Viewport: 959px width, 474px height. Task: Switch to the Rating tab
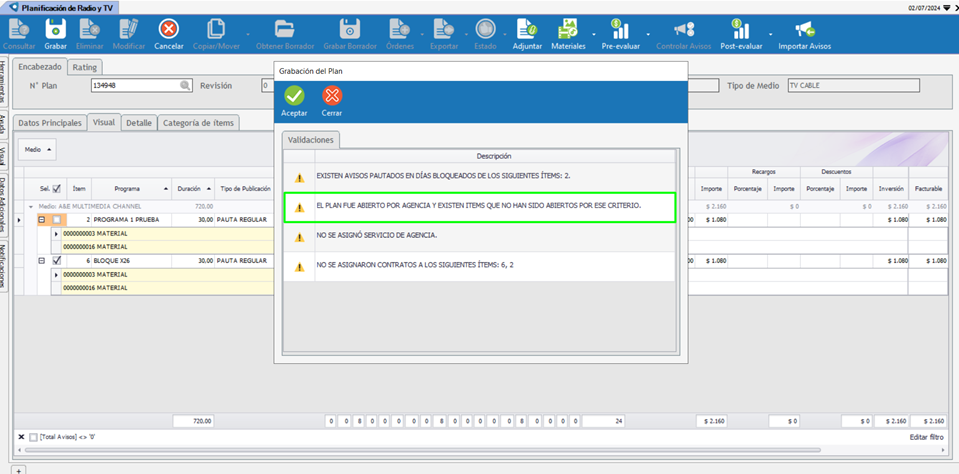(84, 67)
